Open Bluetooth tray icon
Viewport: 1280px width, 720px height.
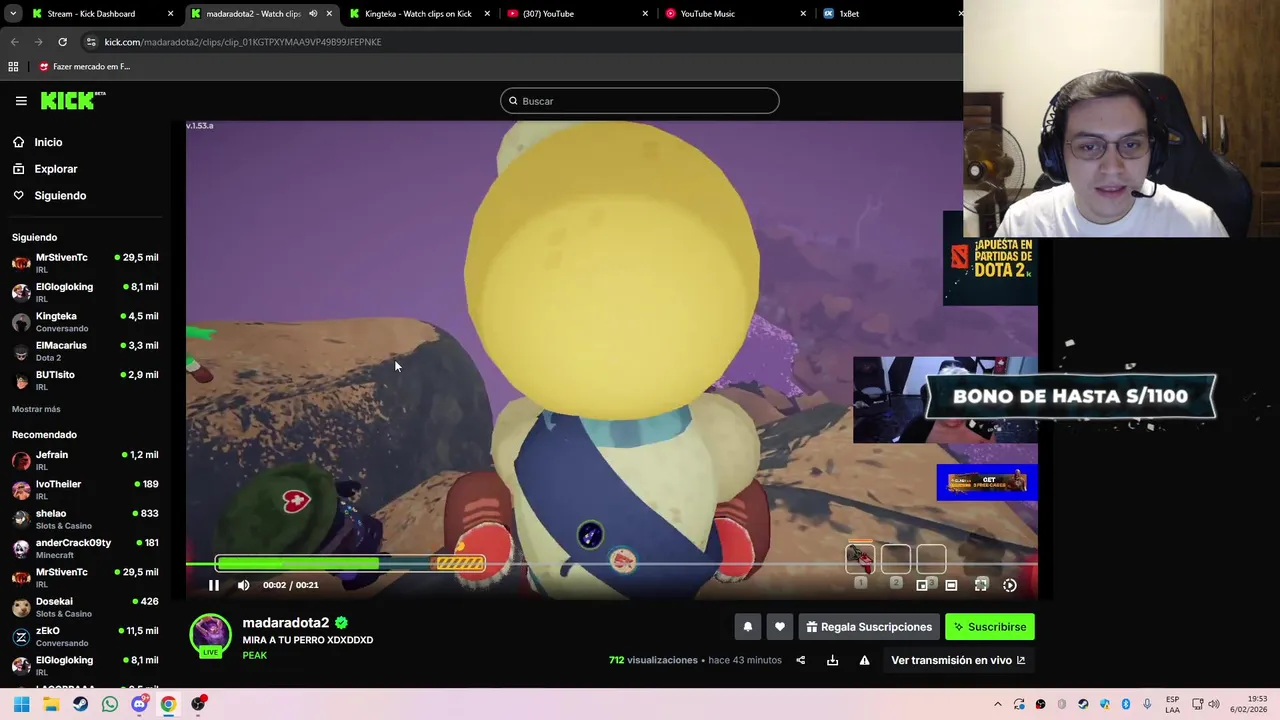click(x=1126, y=704)
